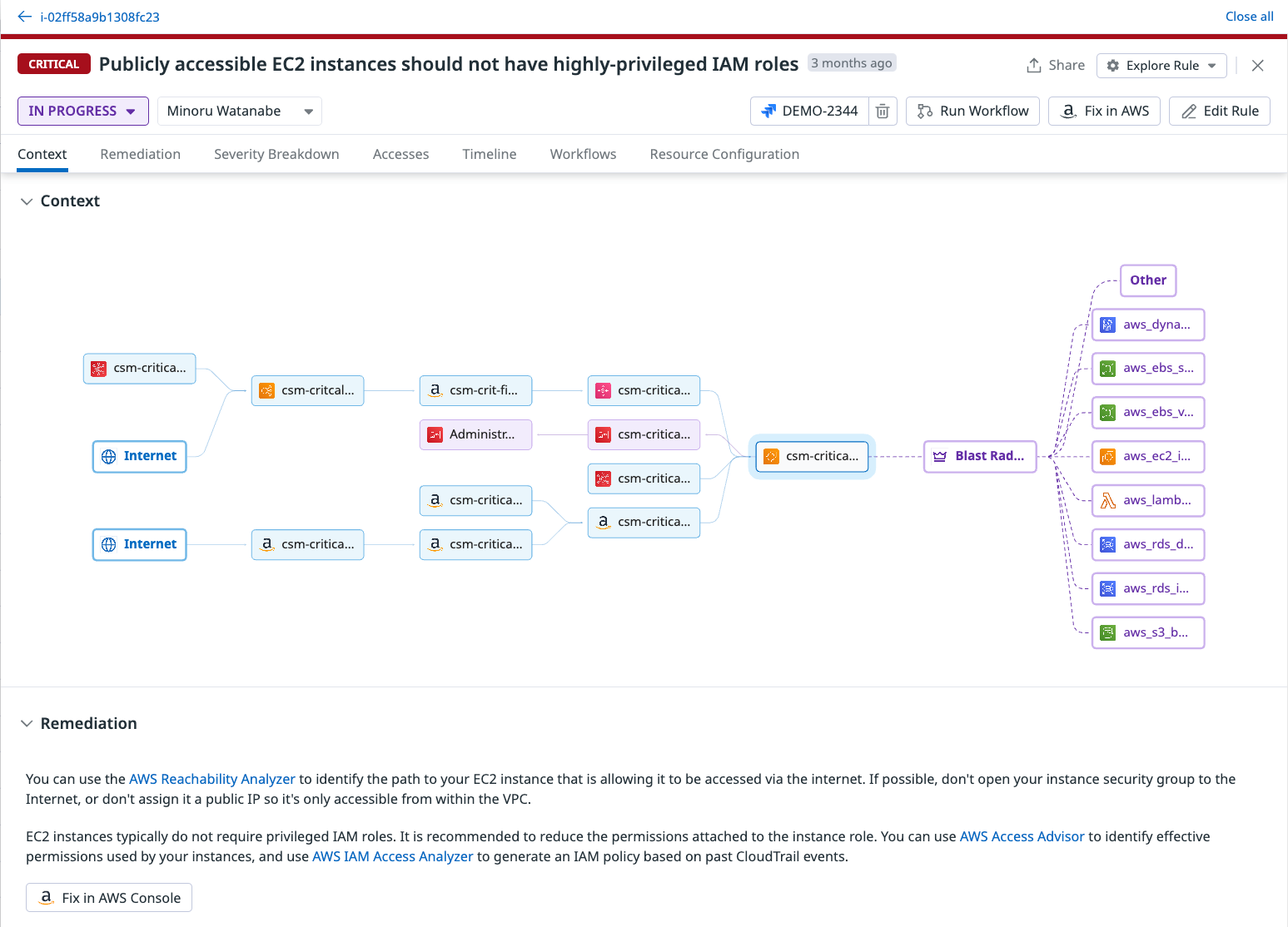Open the Resource Configuration tab

[x=724, y=154]
